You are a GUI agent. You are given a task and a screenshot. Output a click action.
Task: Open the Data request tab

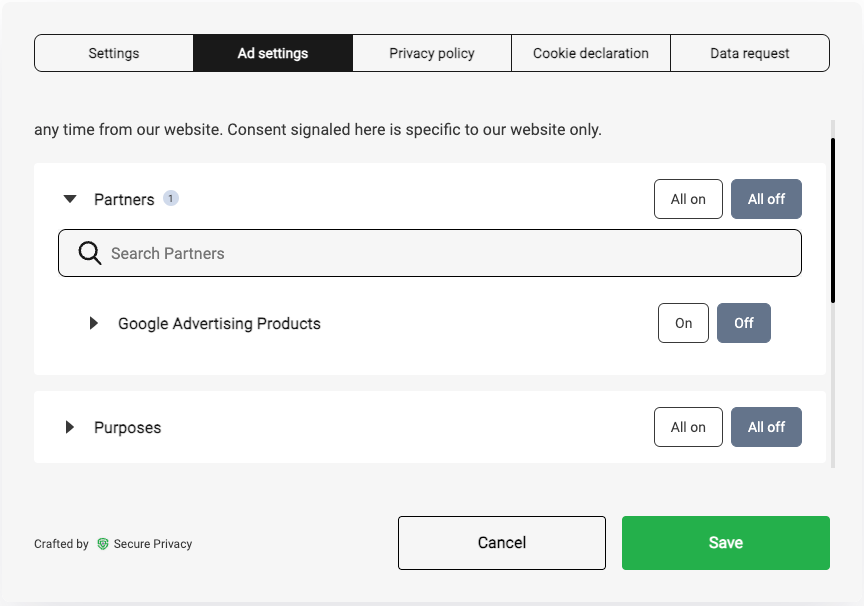pos(749,52)
